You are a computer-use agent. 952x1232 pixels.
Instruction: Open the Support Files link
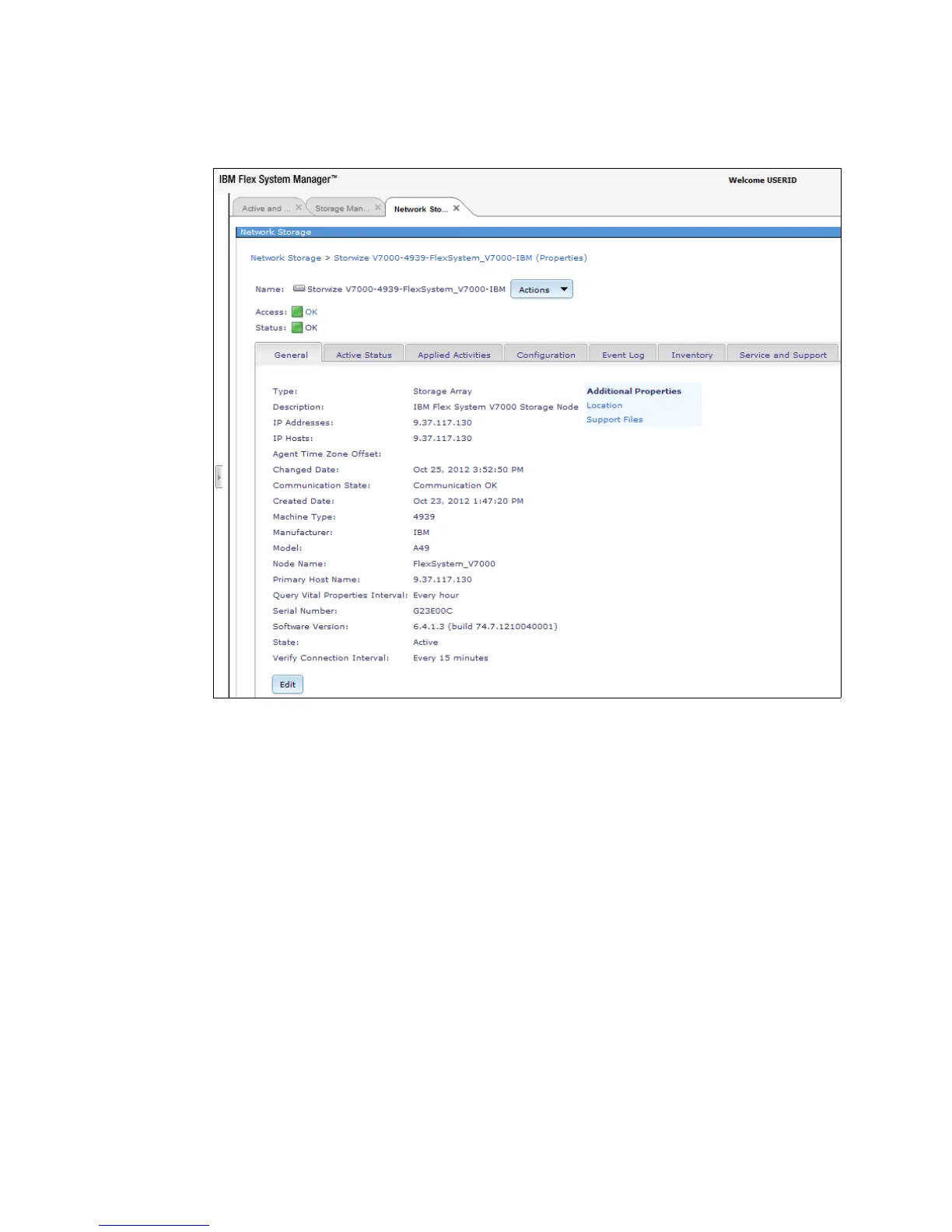point(614,419)
